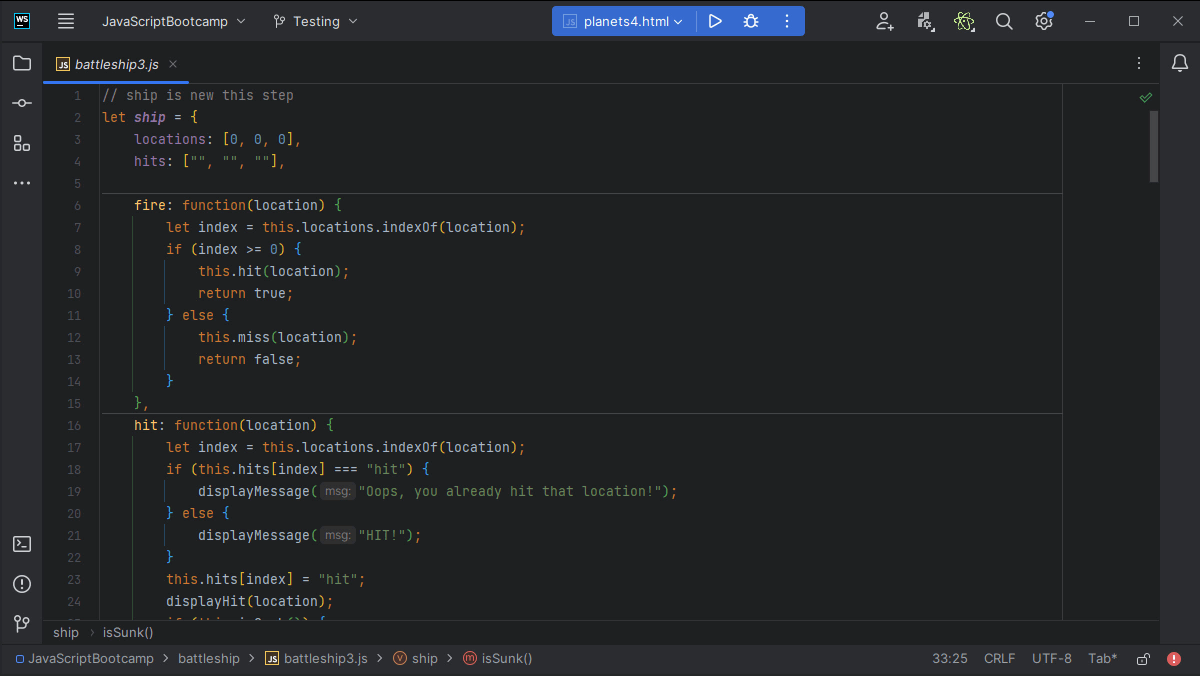Viewport: 1200px width, 676px height.
Task: Expand the Testing branch dropdown
Action: (315, 21)
